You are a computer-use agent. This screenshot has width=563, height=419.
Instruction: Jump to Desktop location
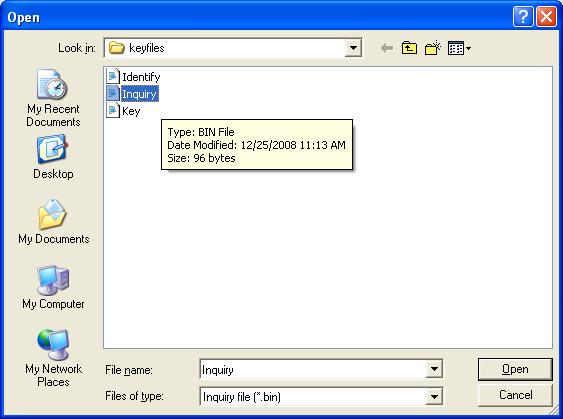tap(53, 157)
